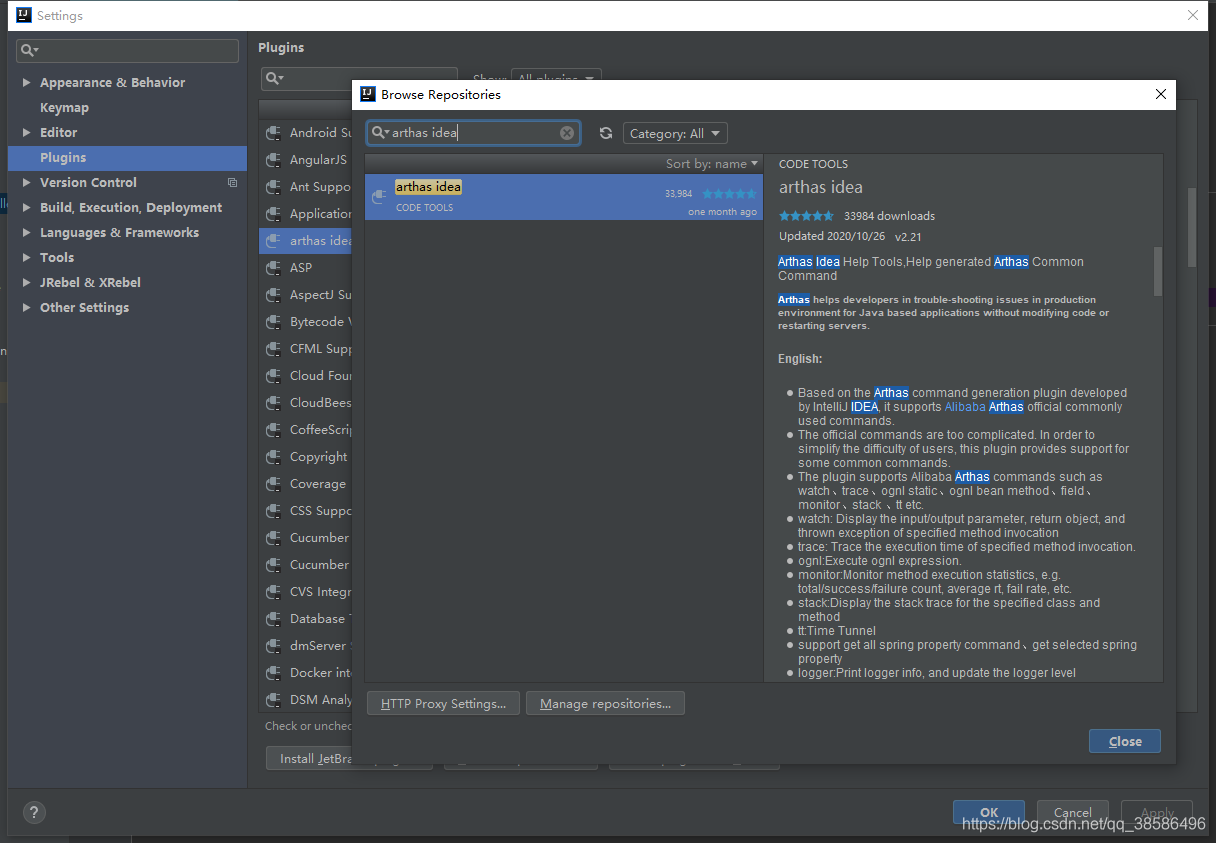Click the arthas idea search field
Screen dimensions: 1216x843
[474, 133]
